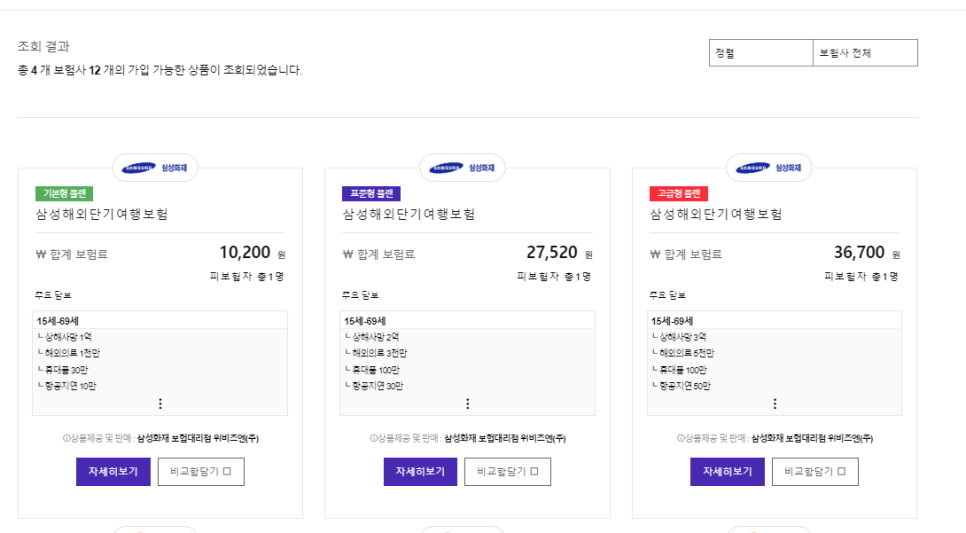Click 15세-69세 age header on 고급형 card
The height and width of the screenshot is (533, 966).
672,321
